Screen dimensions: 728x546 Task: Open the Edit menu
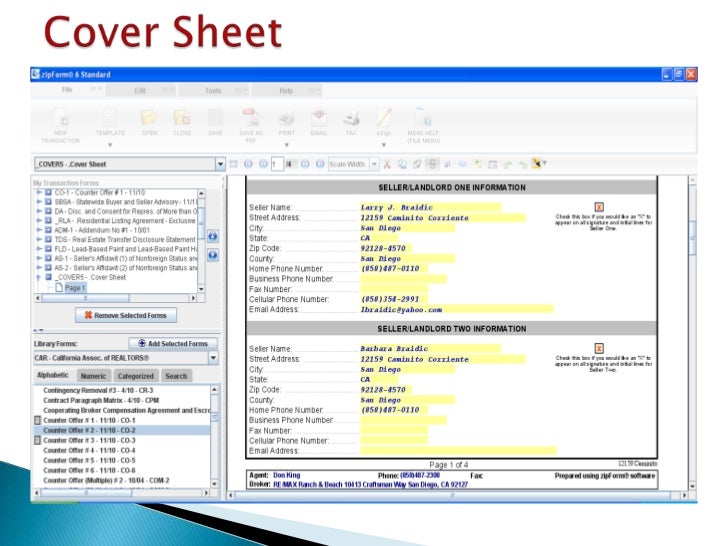pyautogui.click(x=140, y=91)
